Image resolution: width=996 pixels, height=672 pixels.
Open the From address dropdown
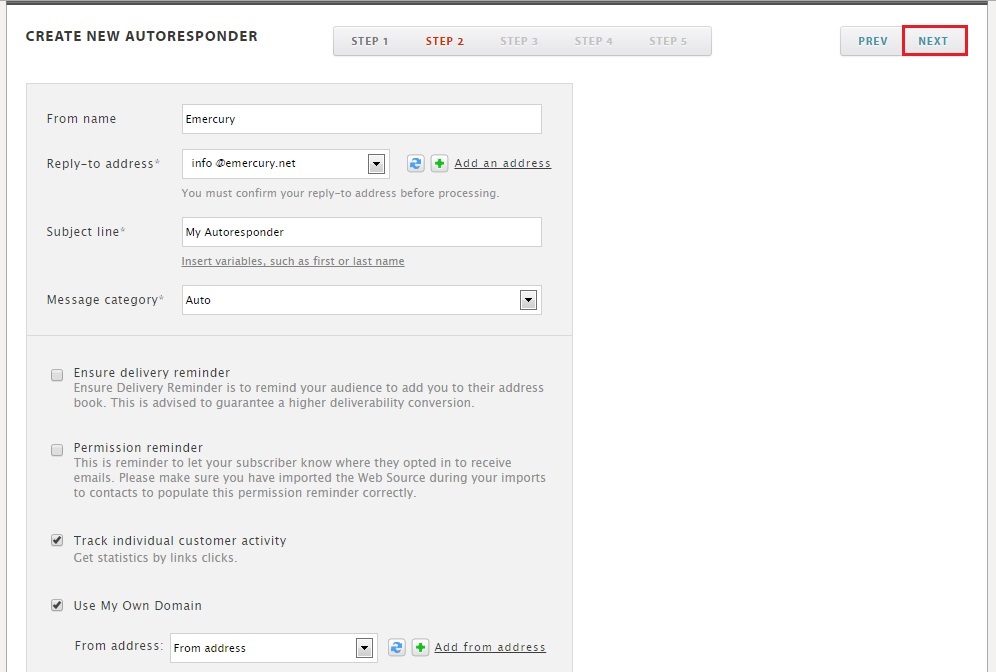364,648
